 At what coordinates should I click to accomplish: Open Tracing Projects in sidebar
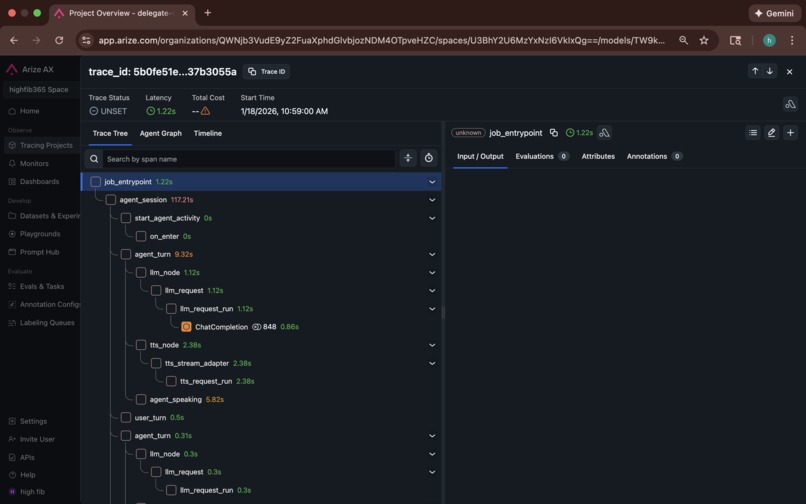40,146
